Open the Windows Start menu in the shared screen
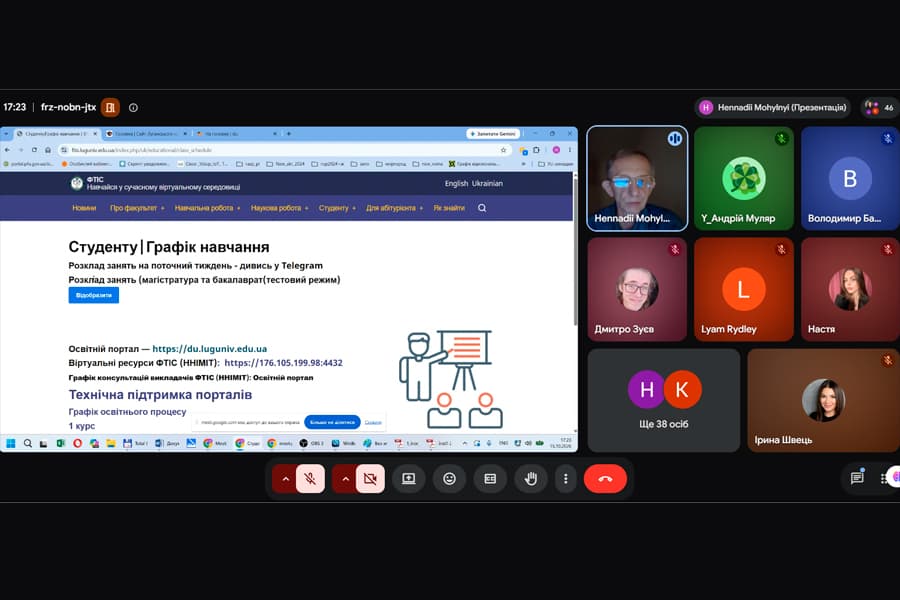Screen dimensions: 900x600 click(10, 443)
